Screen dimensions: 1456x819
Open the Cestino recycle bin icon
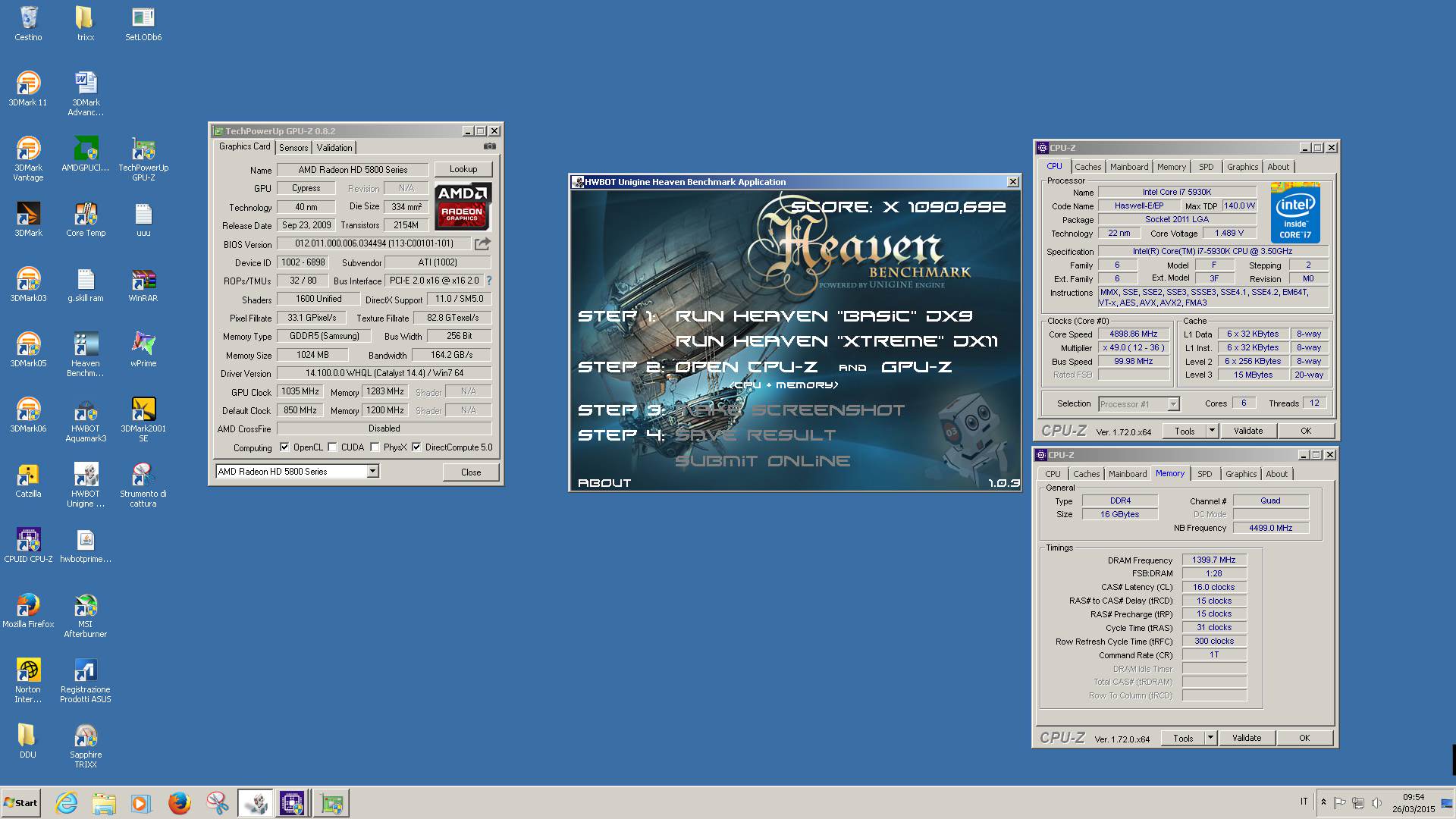(28, 24)
